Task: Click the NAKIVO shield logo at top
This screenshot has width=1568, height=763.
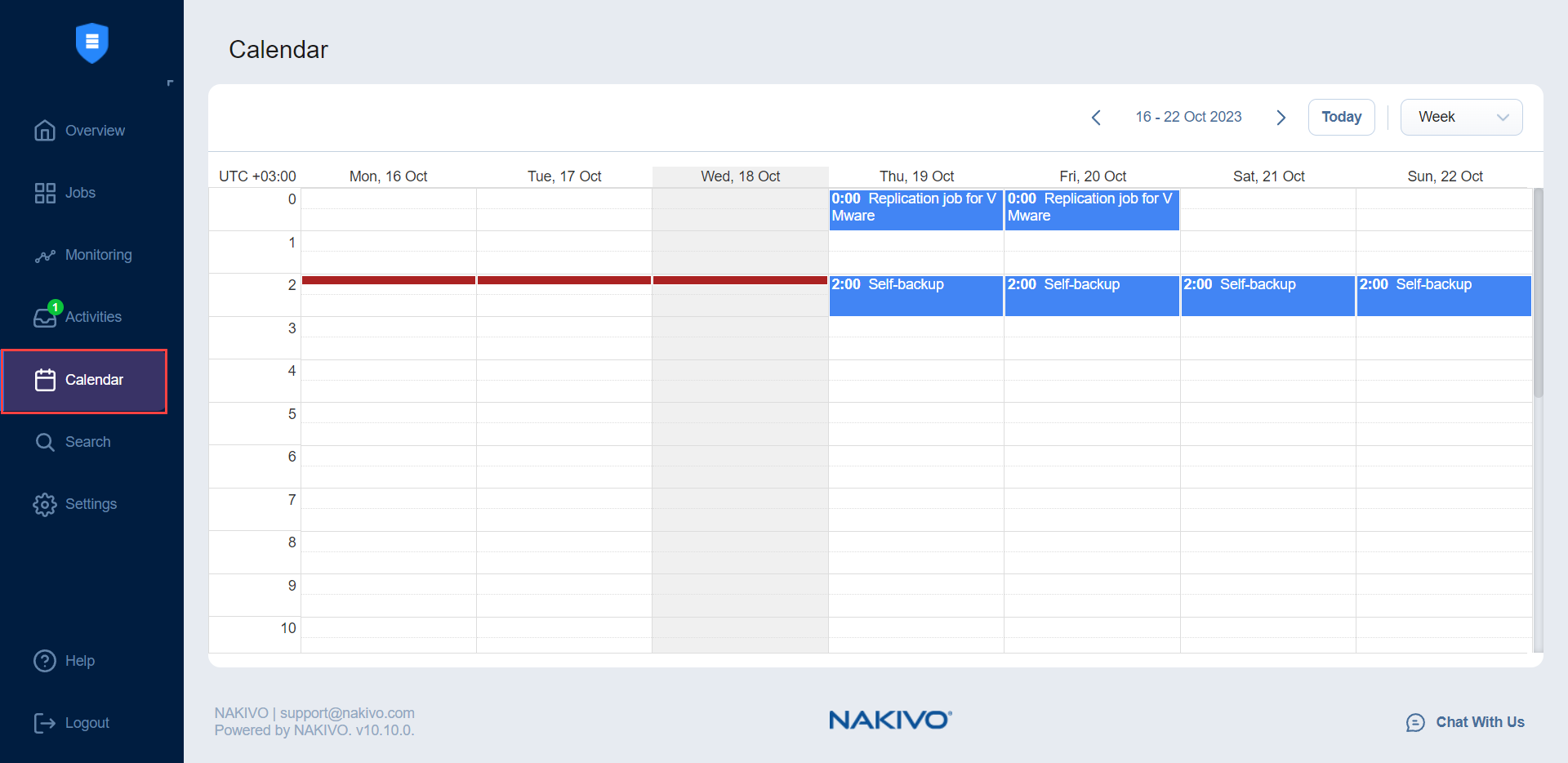Action: pos(91,43)
